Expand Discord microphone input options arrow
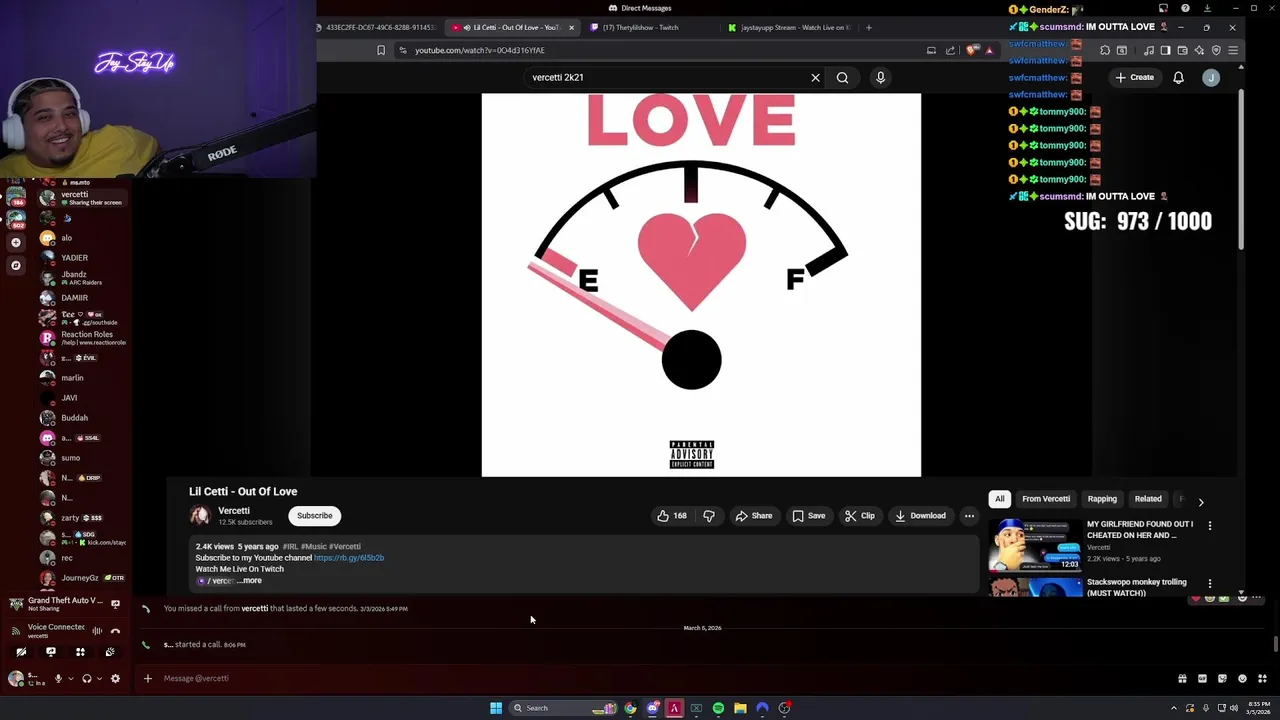Image resolution: width=1280 pixels, height=720 pixels. point(70,679)
